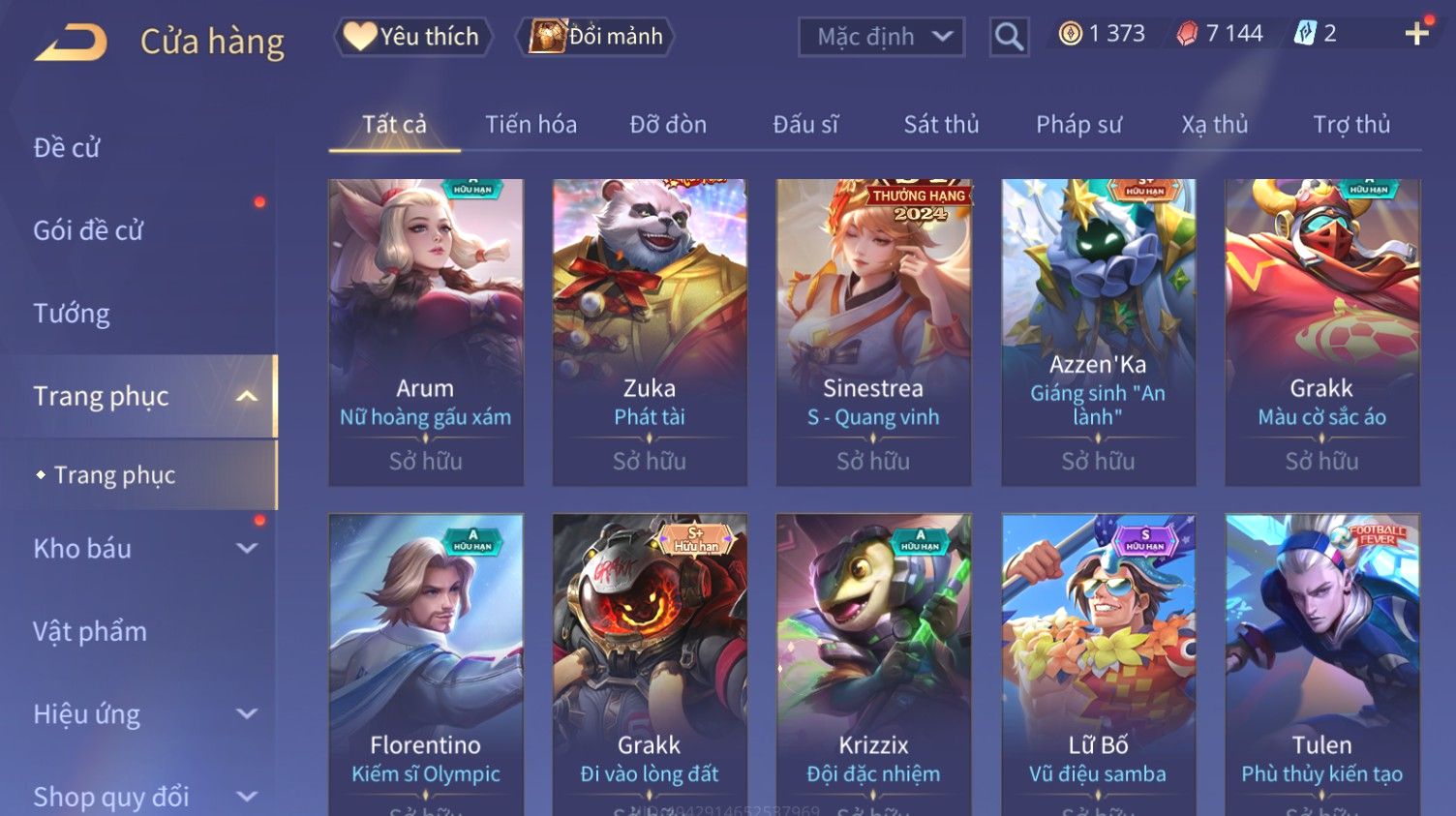
Task: Expand the Kho báu sidebar section
Action: click(x=247, y=548)
